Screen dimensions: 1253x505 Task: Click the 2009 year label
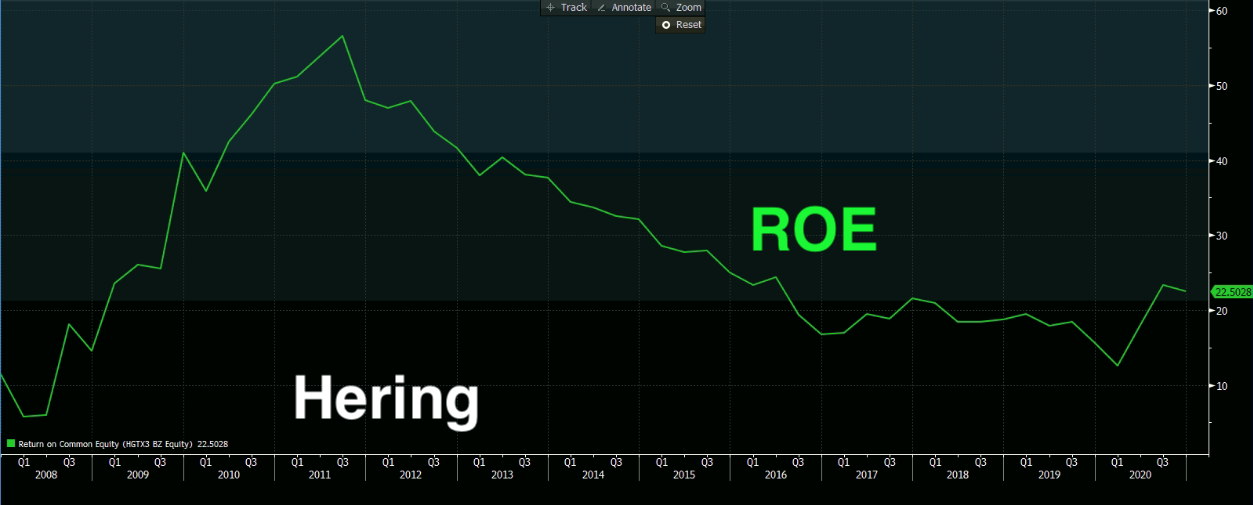pyautogui.click(x=137, y=475)
